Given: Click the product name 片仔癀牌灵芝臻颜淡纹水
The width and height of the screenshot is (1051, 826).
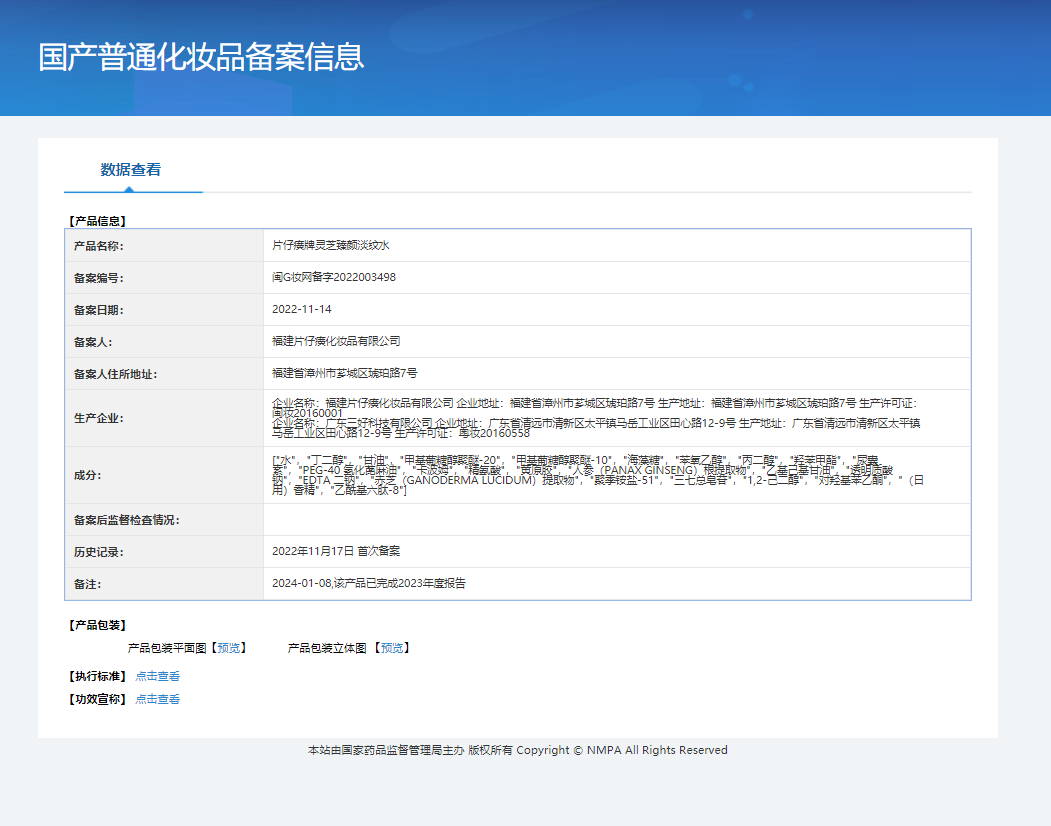Looking at the screenshot, I should click(x=338, y=245).
